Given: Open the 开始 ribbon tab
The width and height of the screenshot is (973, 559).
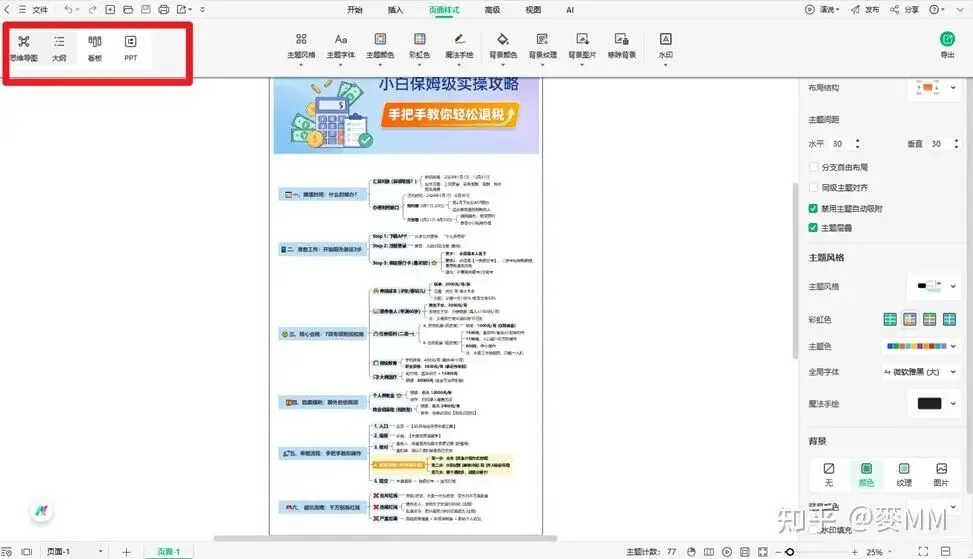Looking at the screenshot, I should [354, 9].
